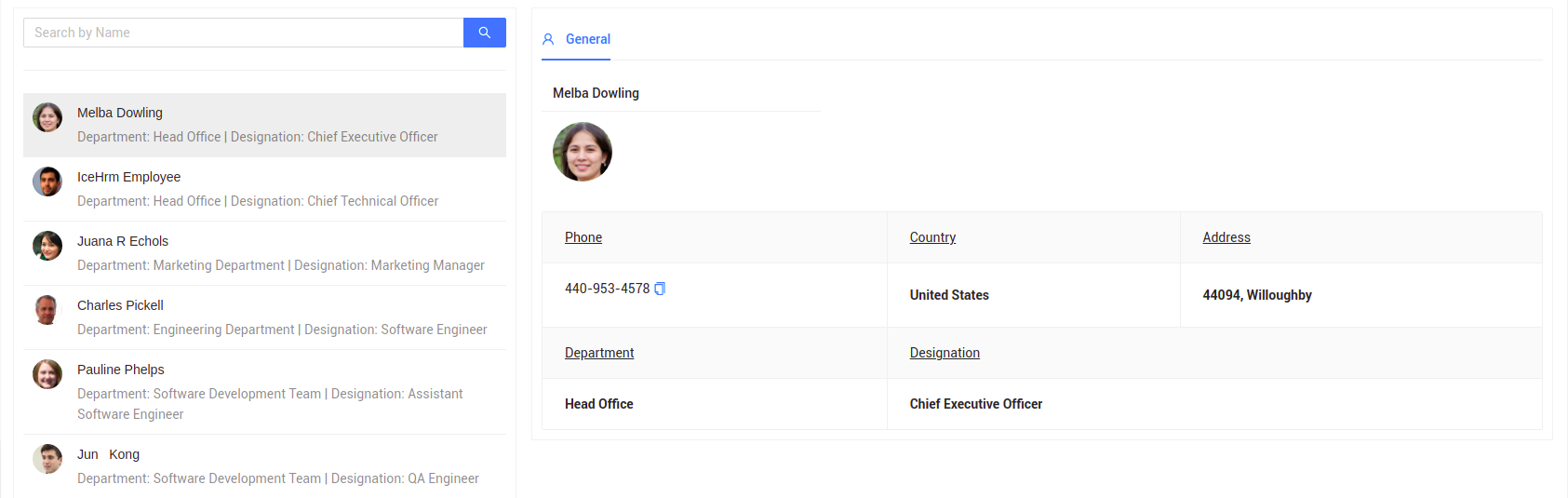Select Juana R Echols in the list
This screenshot has height=498, width=1568.
264,253
